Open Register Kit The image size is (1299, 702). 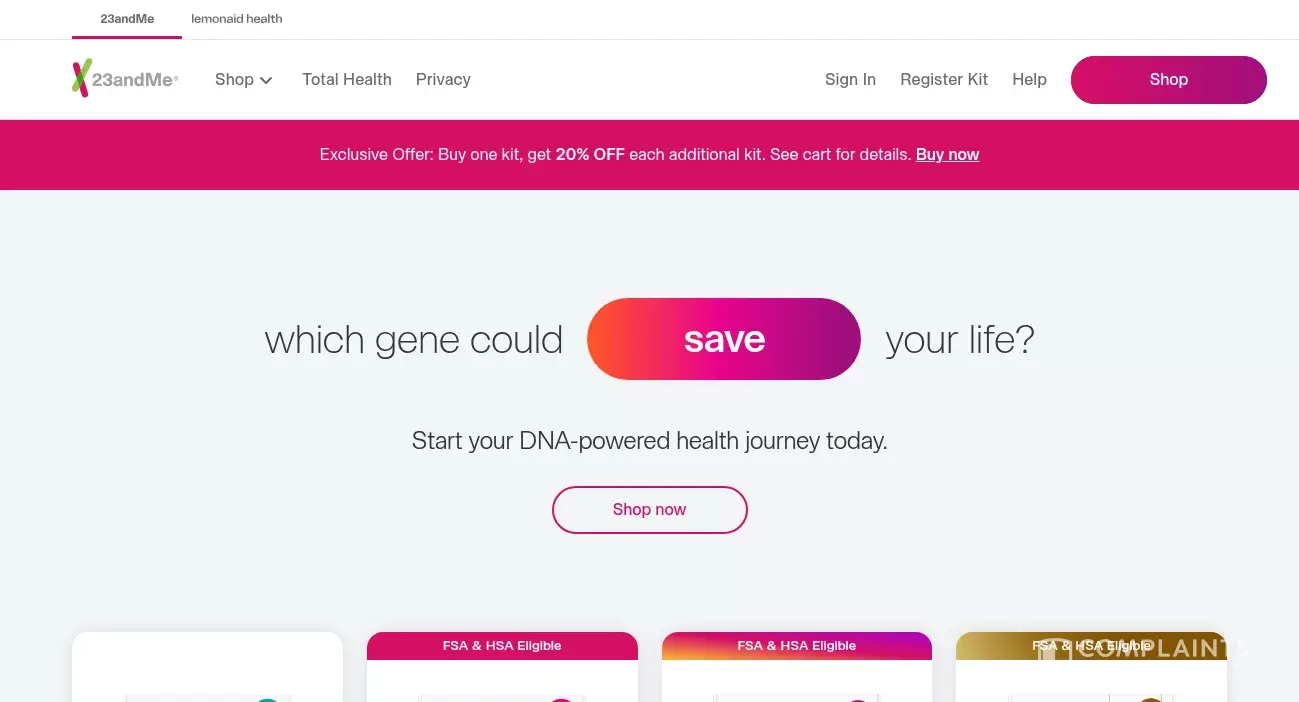pos(943,79)
